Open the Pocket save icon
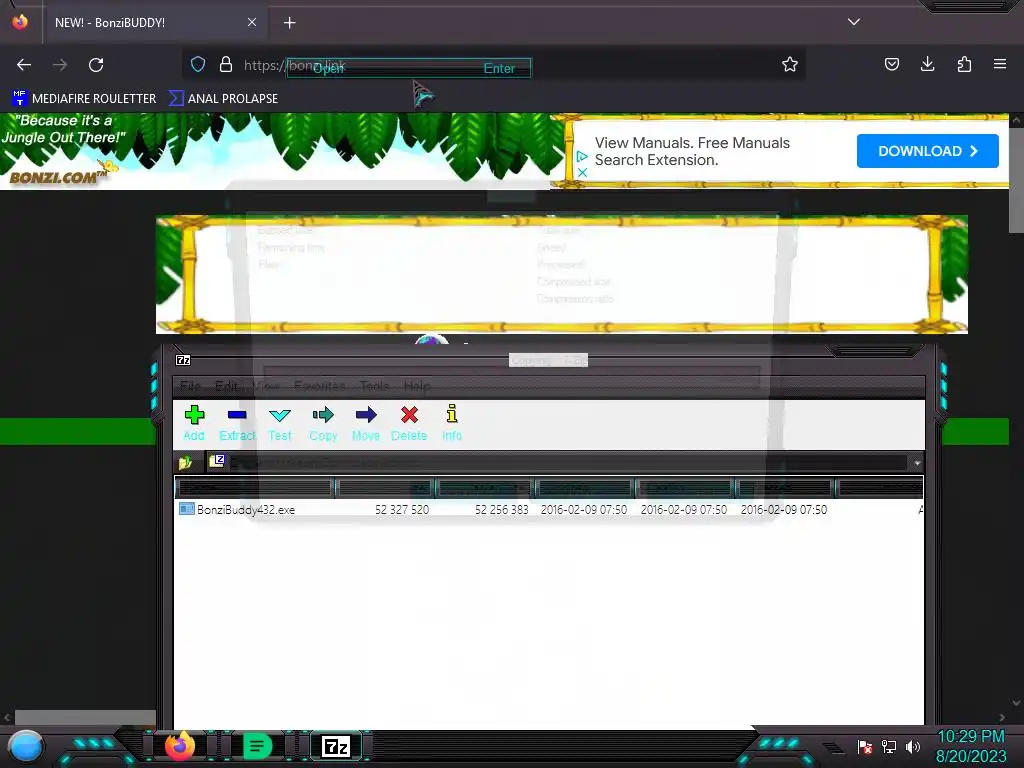Image resolution: width=1024 pixels, height=768 pixels. point(891,64)
